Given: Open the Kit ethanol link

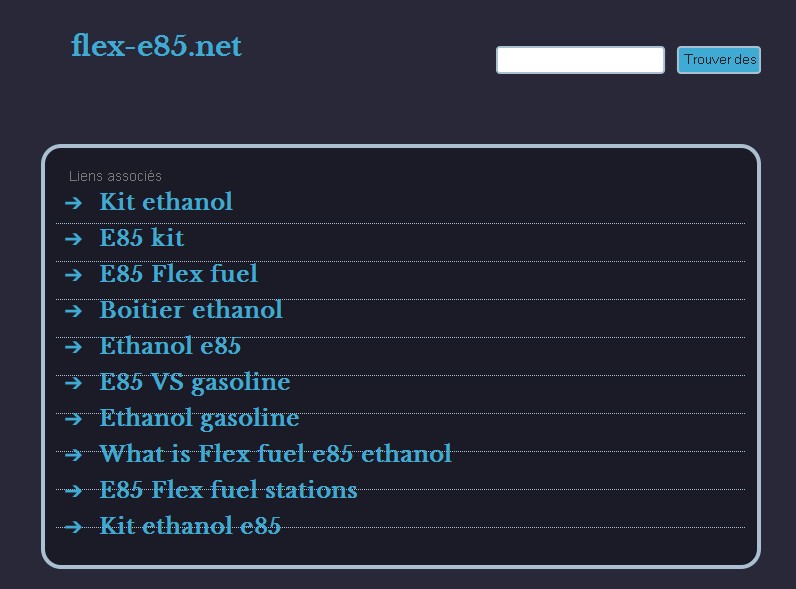Looking at the screenshot, I should pos(166,202).
